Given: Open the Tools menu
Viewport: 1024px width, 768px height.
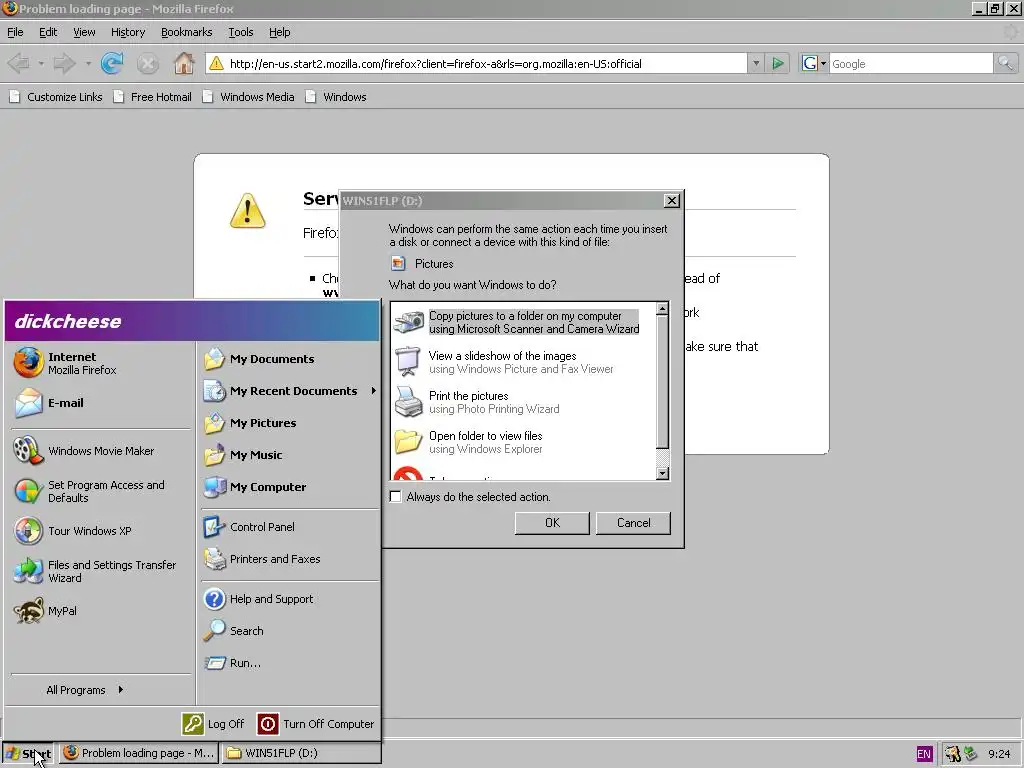Looking at the screenshot, I should tap(240, 32).
